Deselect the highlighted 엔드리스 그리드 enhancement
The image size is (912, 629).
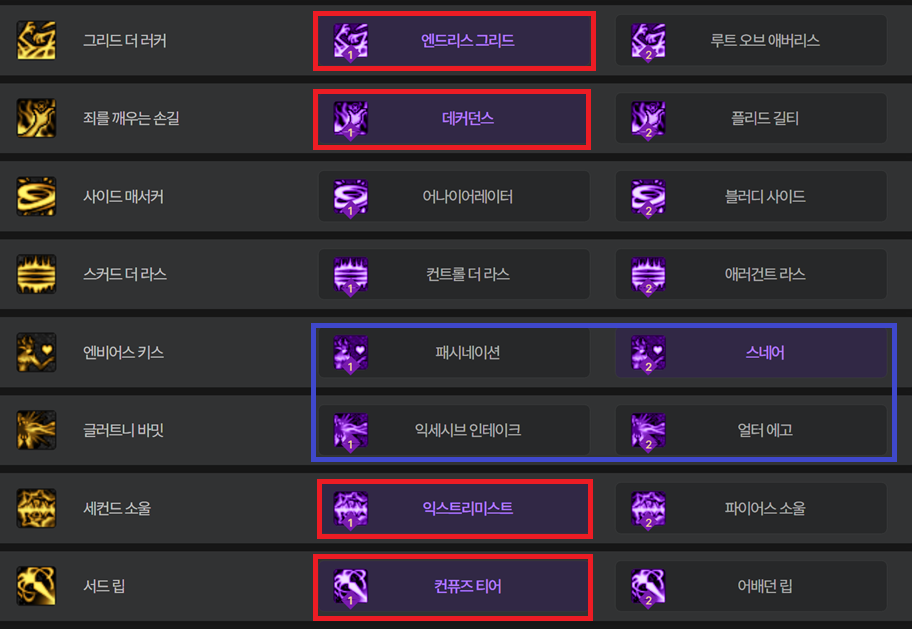click(467, 41)
